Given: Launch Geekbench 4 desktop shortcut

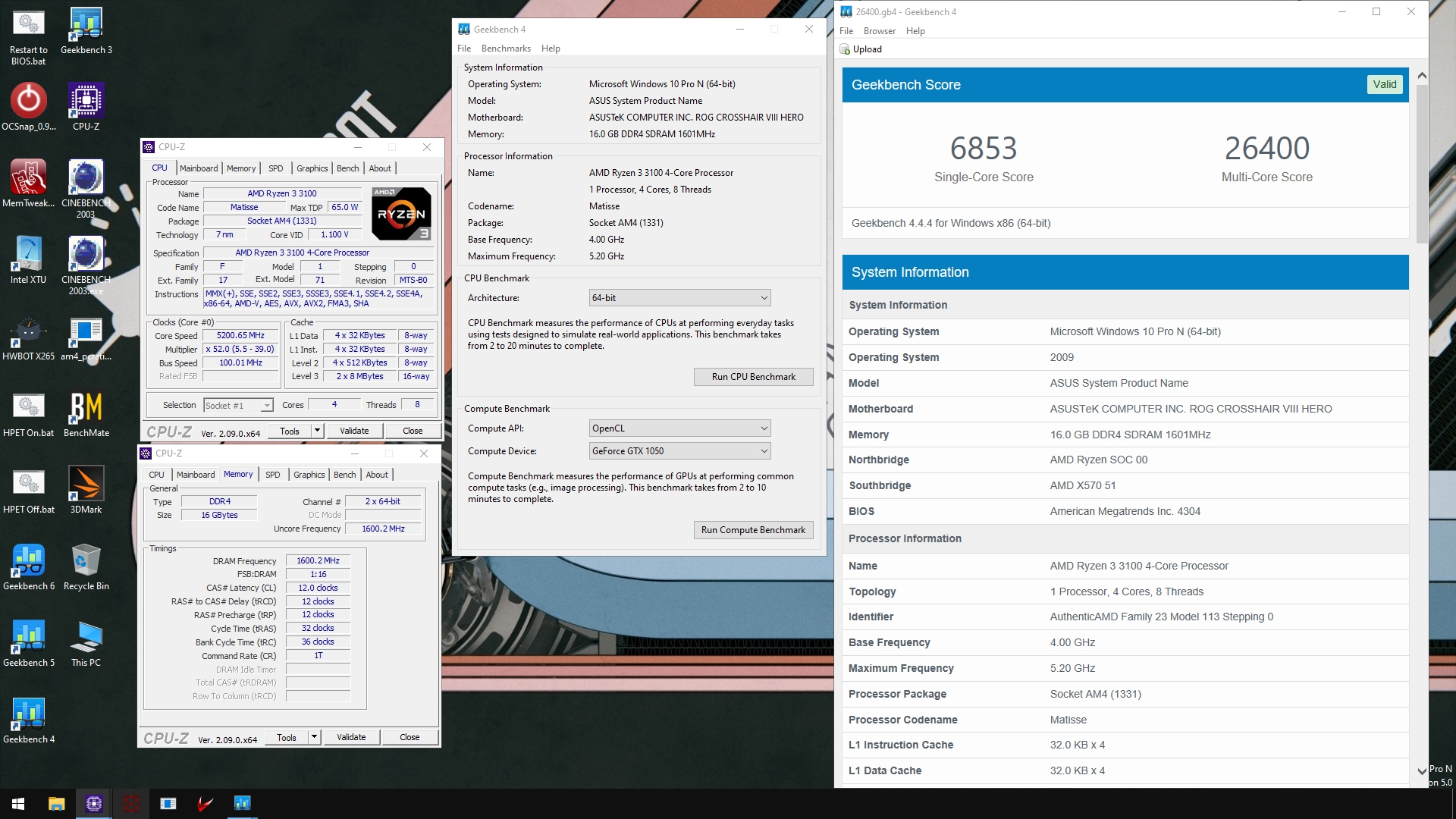Looking at the screenshot, I should pyautogui.click(x=28, y=720).
